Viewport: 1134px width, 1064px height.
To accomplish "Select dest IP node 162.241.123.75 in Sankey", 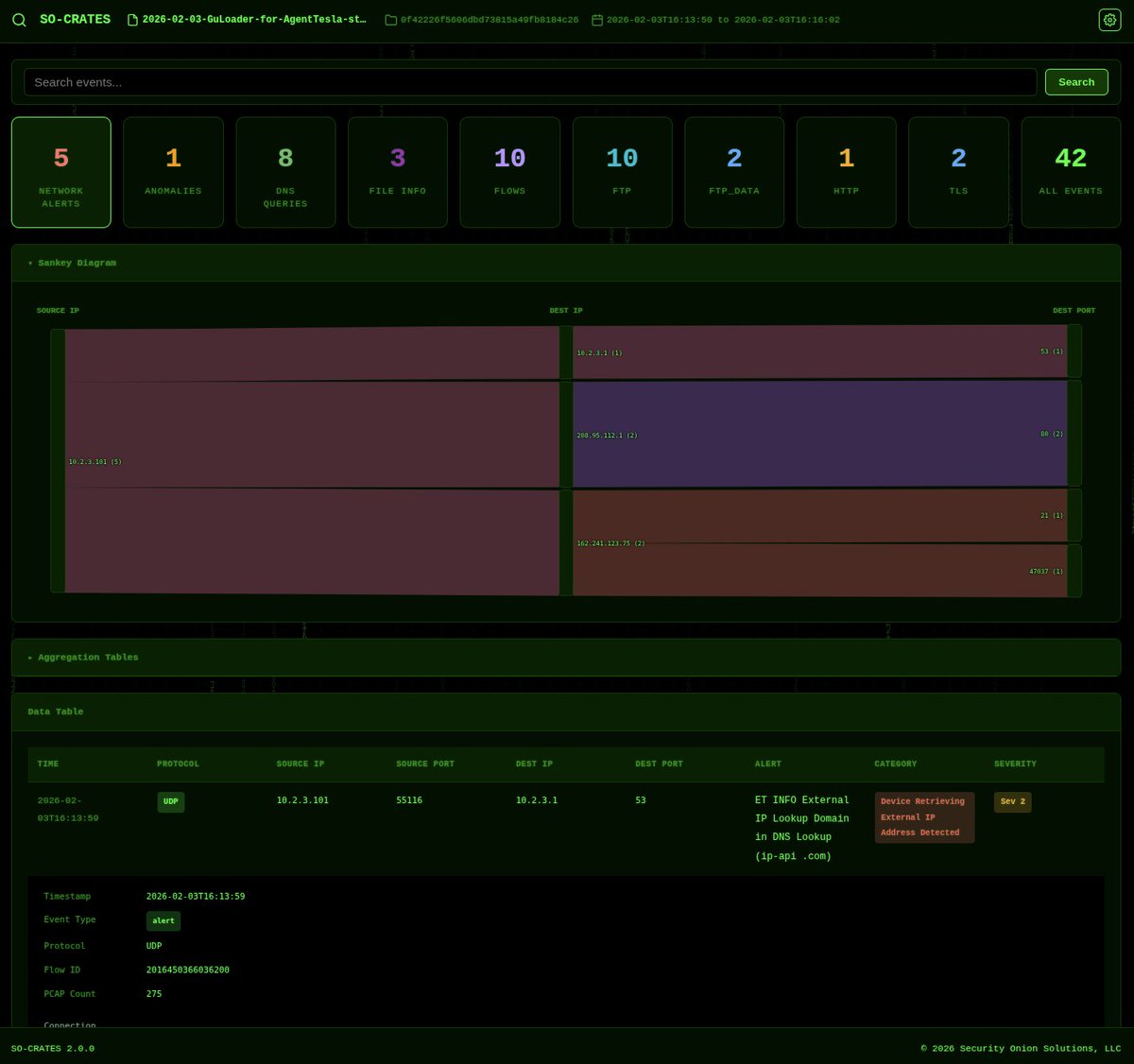I will (x=566, y=542).
